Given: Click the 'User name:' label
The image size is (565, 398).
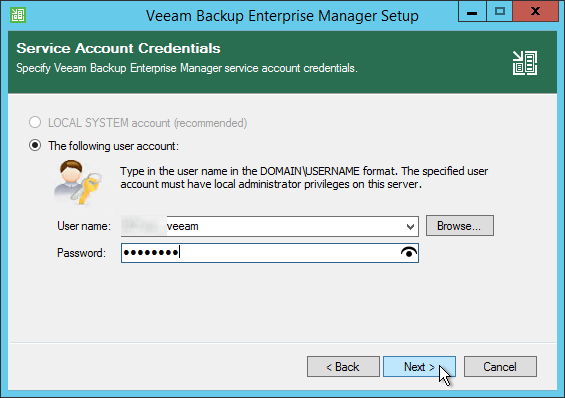Looking at the screenshot, I should tap(84, 226).
